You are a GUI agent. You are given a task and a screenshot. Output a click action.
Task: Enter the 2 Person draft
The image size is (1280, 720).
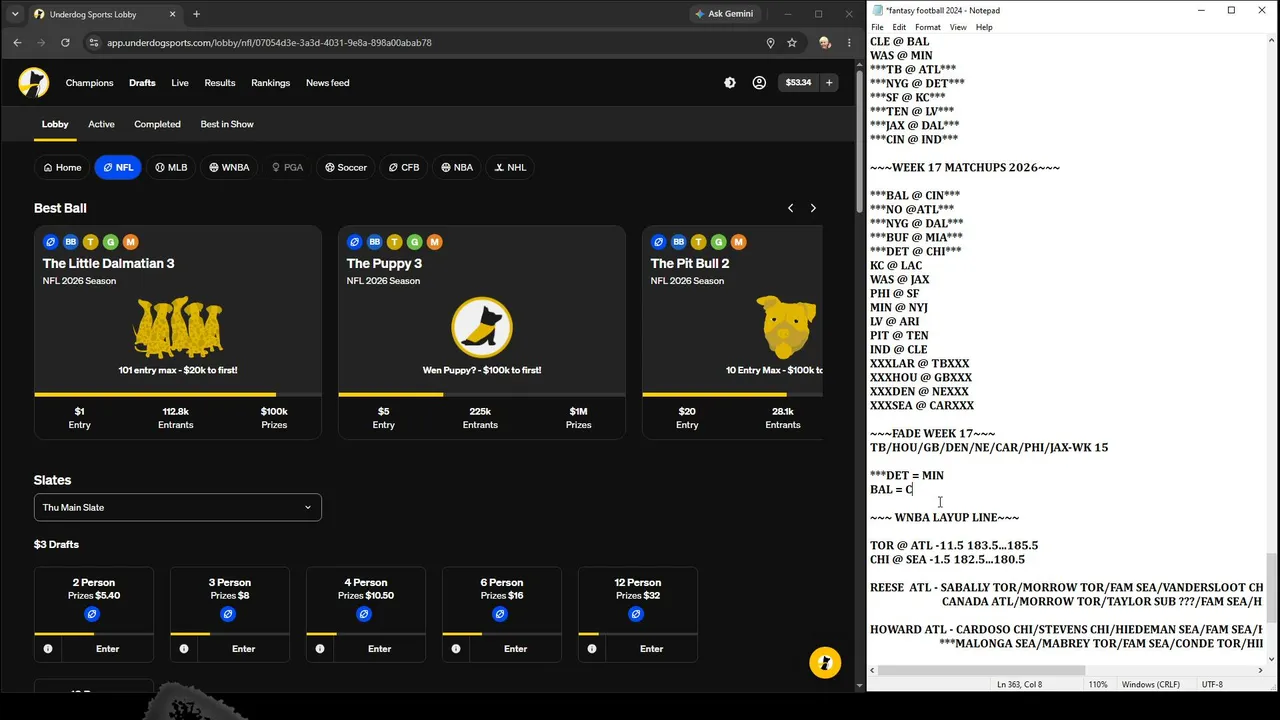tap(107, 649)
